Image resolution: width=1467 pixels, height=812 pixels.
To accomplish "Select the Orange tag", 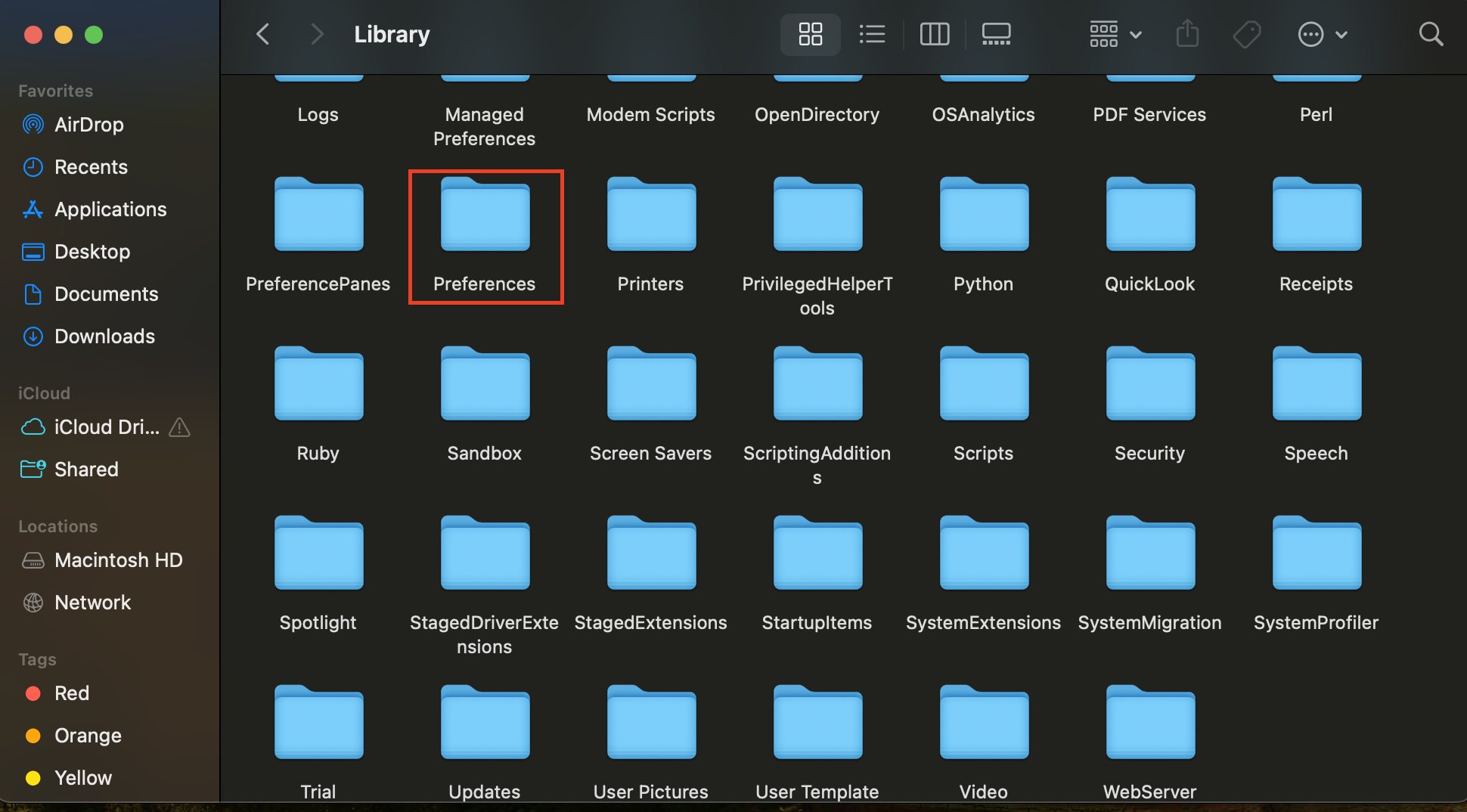I will (87, 736).
